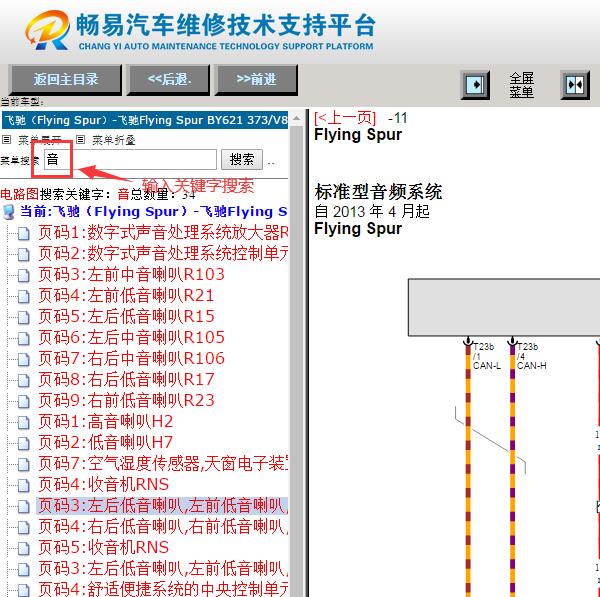Click document icon of 页码4:收音机RNS
The width and height of the screenshot is (600, 597).
point(23,486)
